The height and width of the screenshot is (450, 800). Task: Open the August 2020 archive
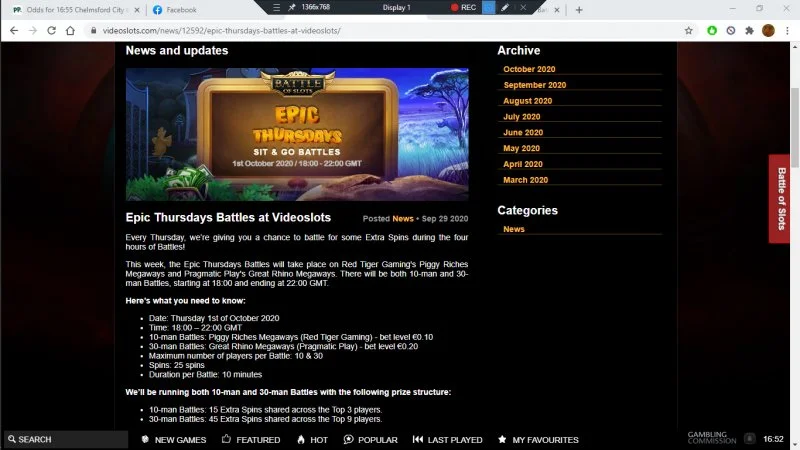click(x=528, y=101)
